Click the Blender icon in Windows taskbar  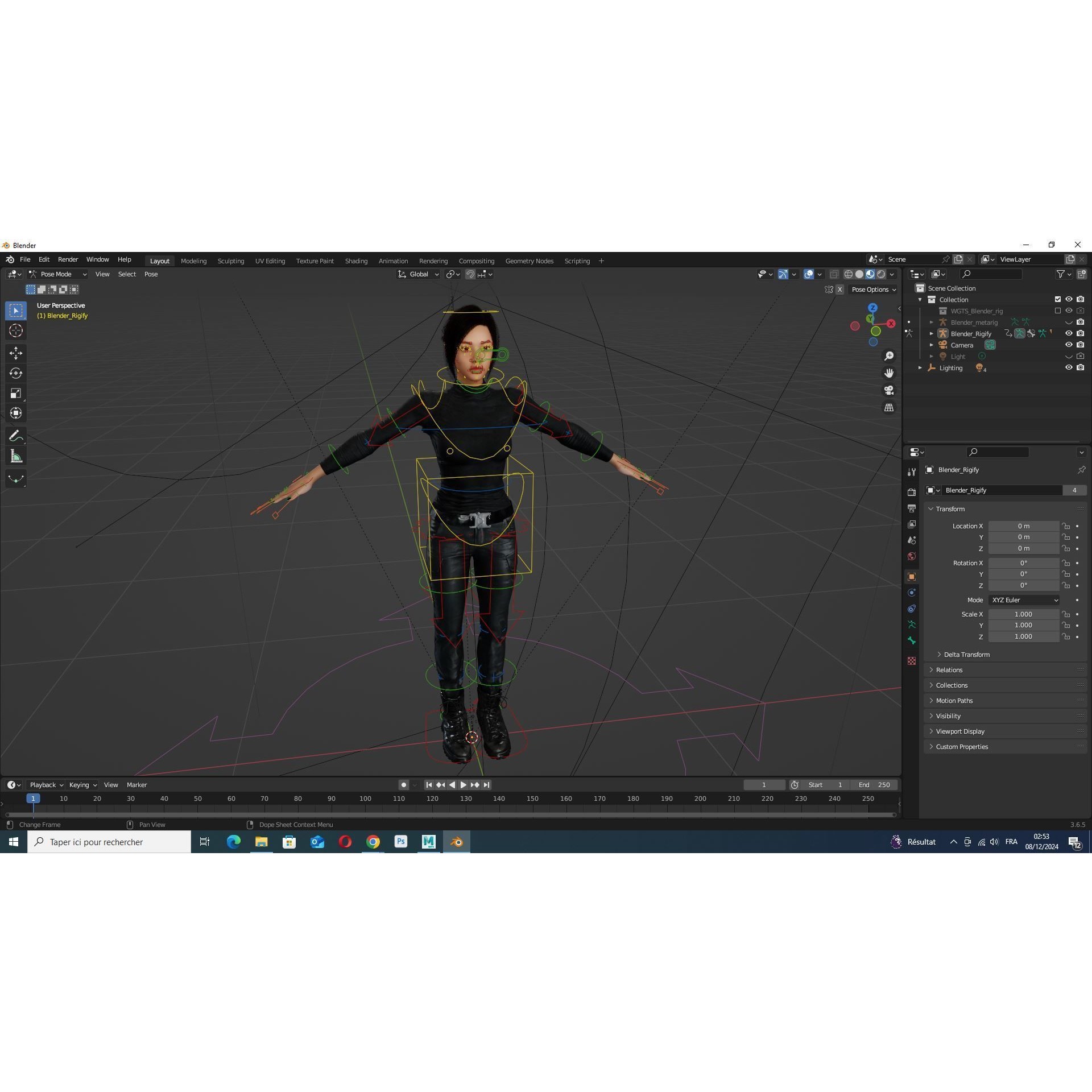tap(457, 842)
